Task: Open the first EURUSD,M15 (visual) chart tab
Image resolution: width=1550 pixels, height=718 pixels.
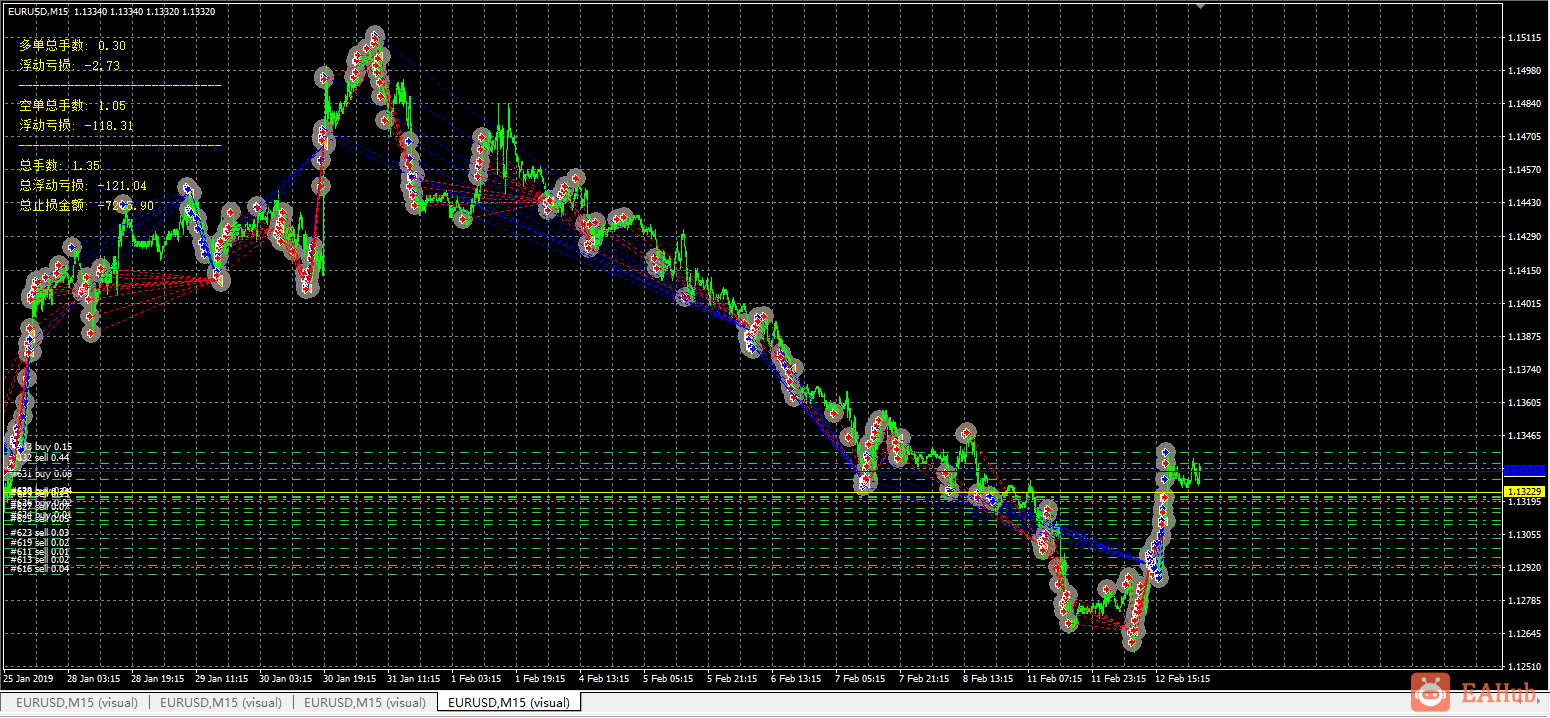Action: (x=77, y=703)
